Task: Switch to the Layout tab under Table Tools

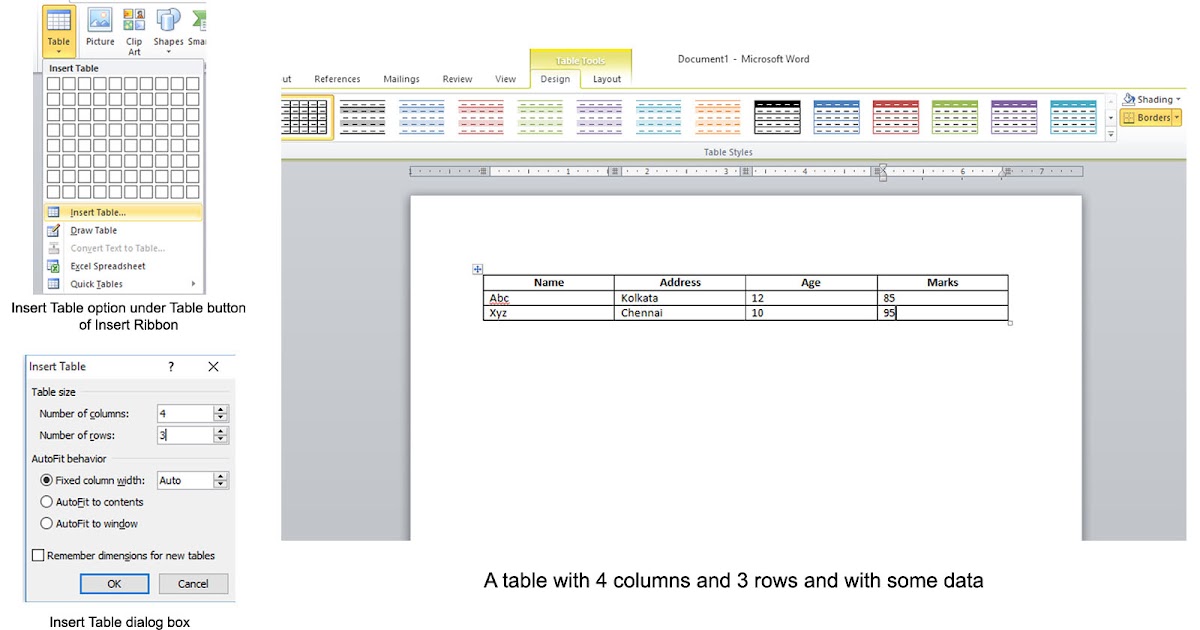Action: 607,79
